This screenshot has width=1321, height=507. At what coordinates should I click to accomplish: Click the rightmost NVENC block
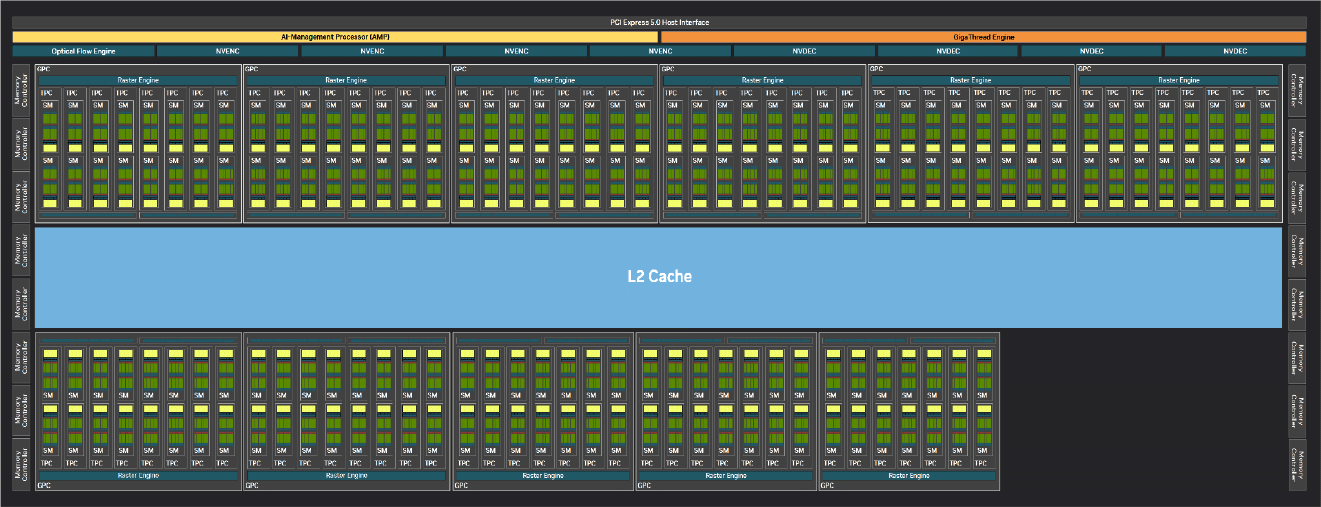click(x=659, y=50)
